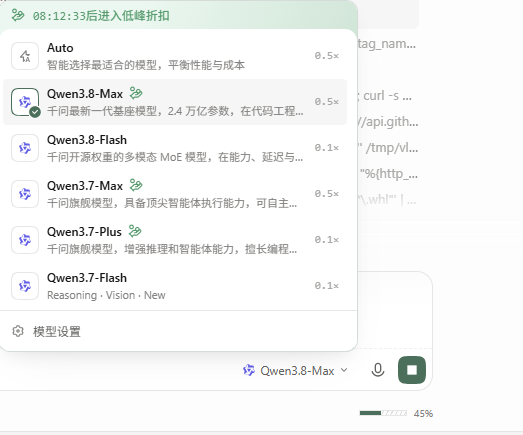Choose the Qwen3.7-Max model

coord(175,194)
